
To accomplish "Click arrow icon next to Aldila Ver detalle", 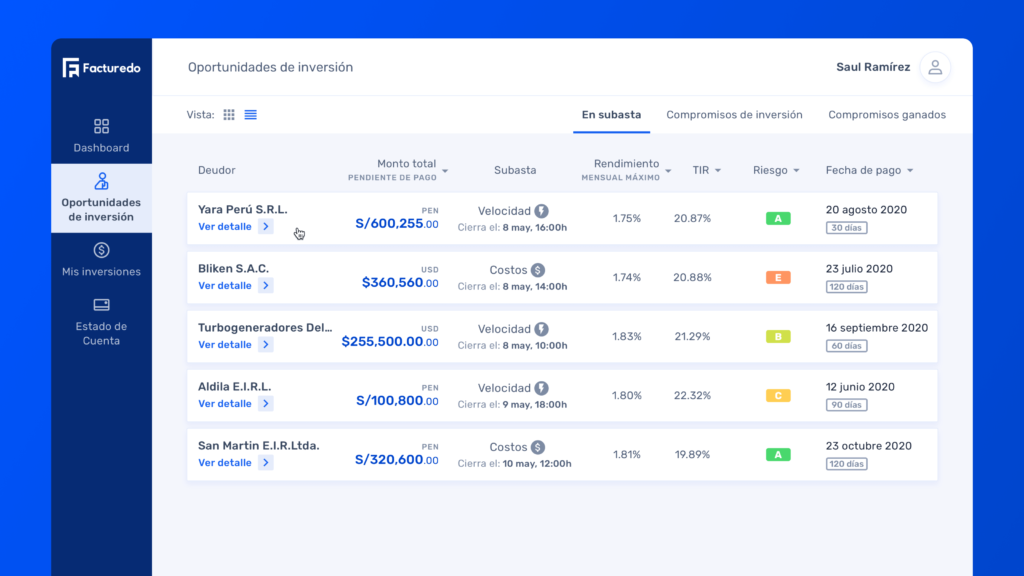I will (265, 404).
